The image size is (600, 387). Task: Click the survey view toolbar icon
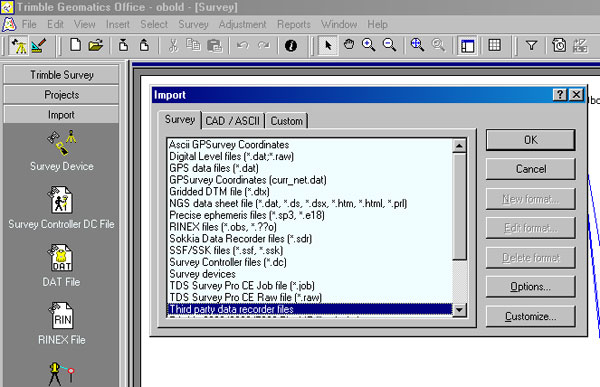pos(19,46)
